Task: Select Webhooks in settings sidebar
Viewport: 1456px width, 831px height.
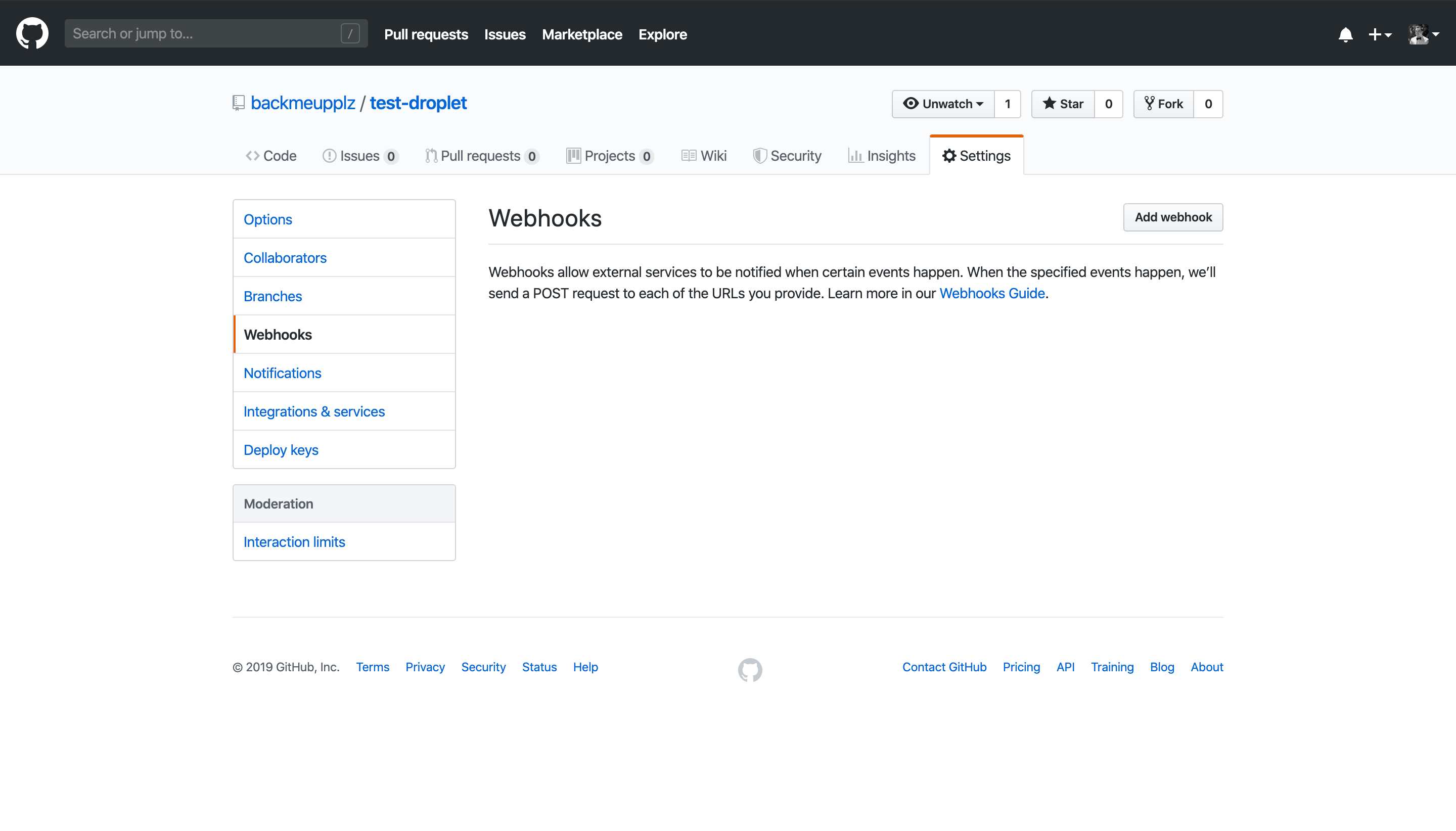Action: pos(344,335)
